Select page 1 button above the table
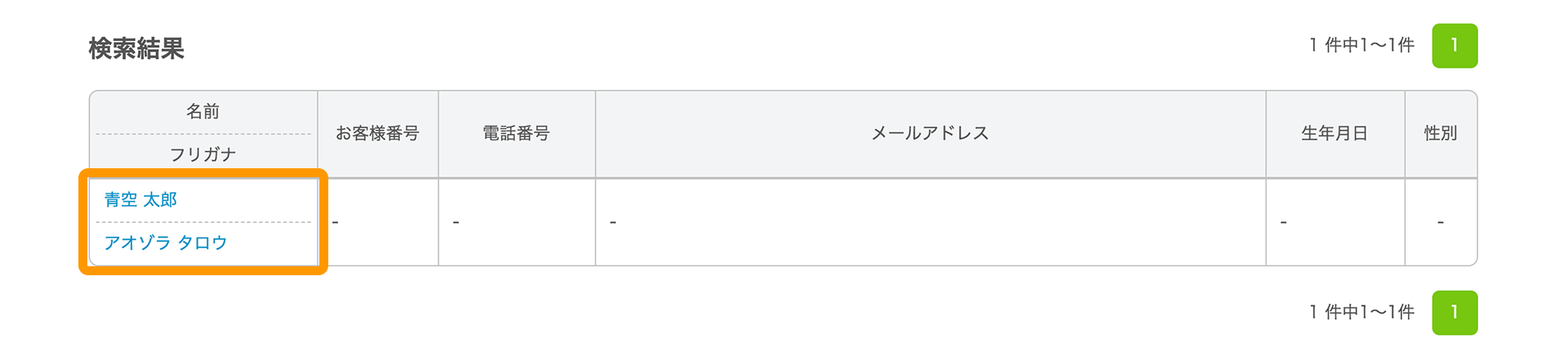The image size is (1568, 361). point(1454,46)
